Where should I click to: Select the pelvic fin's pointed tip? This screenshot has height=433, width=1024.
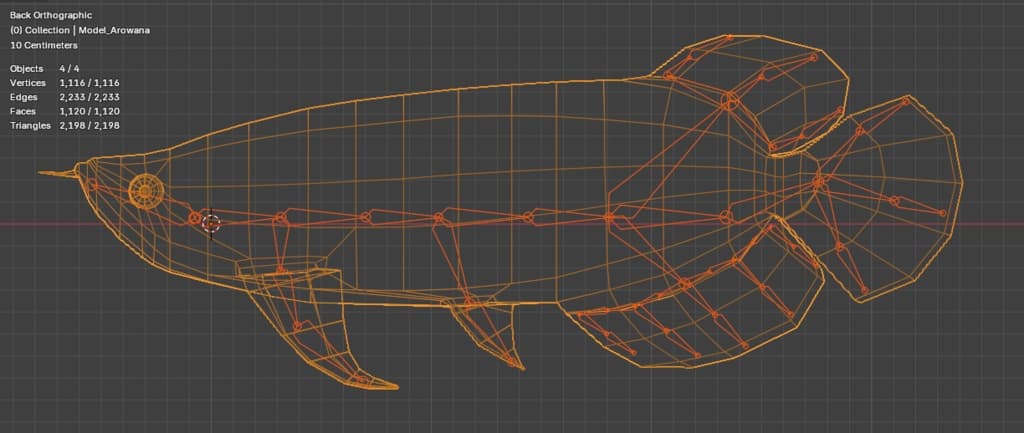click(x=521, y=368)
